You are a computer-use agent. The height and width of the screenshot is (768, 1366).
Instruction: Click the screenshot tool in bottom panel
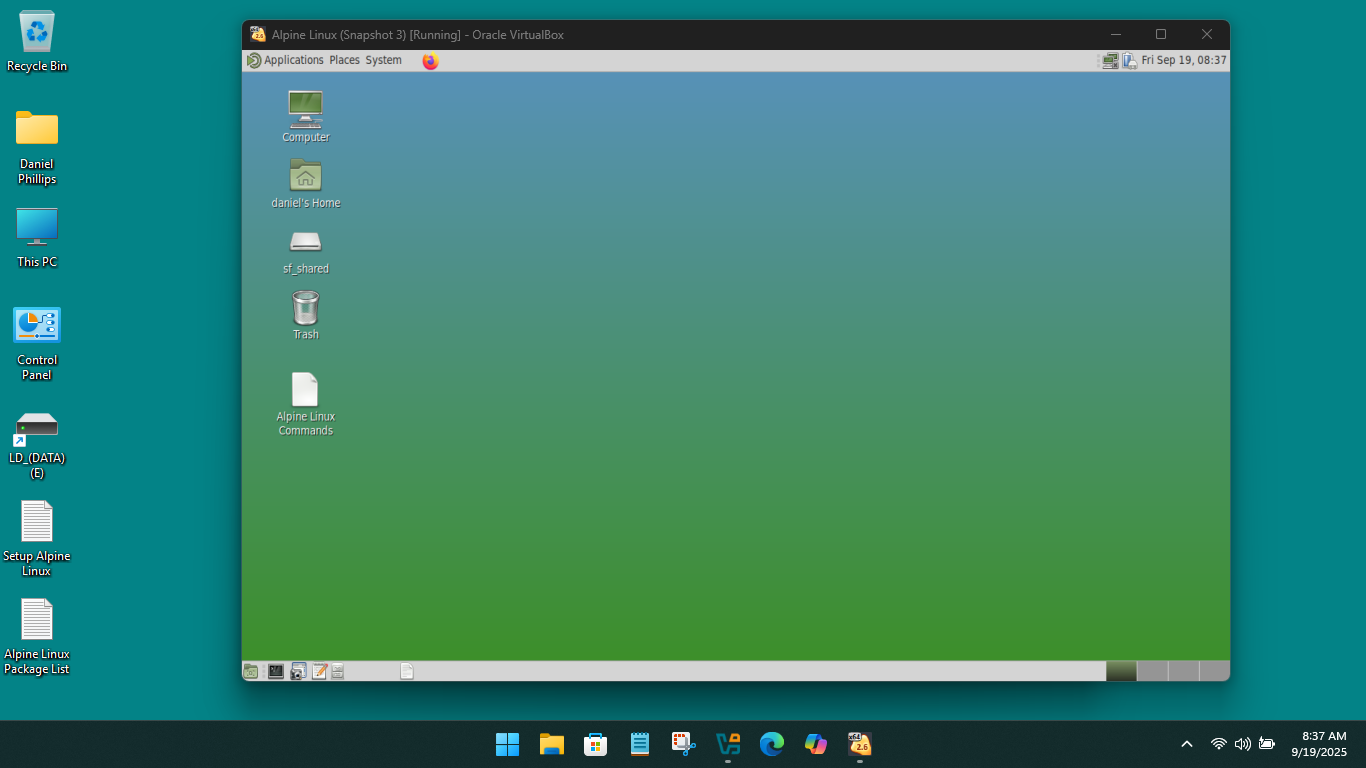298,671
